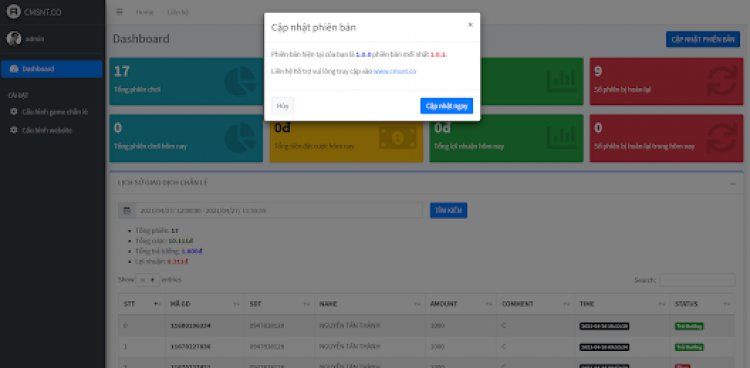The width and height of the screenshot is (750, 368).
Task: Cancel the update with Hủy button
Action: coord(283,106)
